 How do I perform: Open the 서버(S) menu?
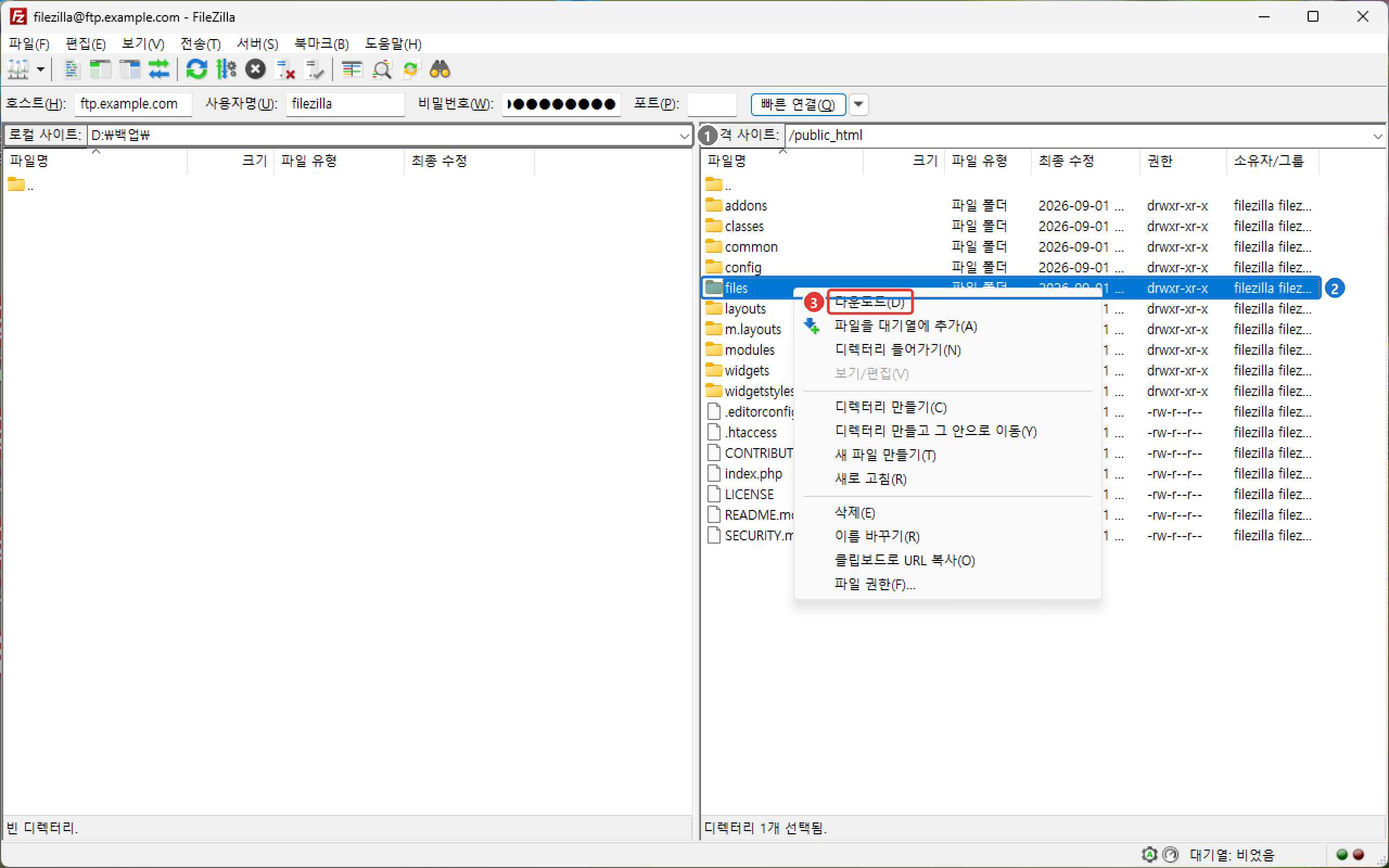[258, 43]
